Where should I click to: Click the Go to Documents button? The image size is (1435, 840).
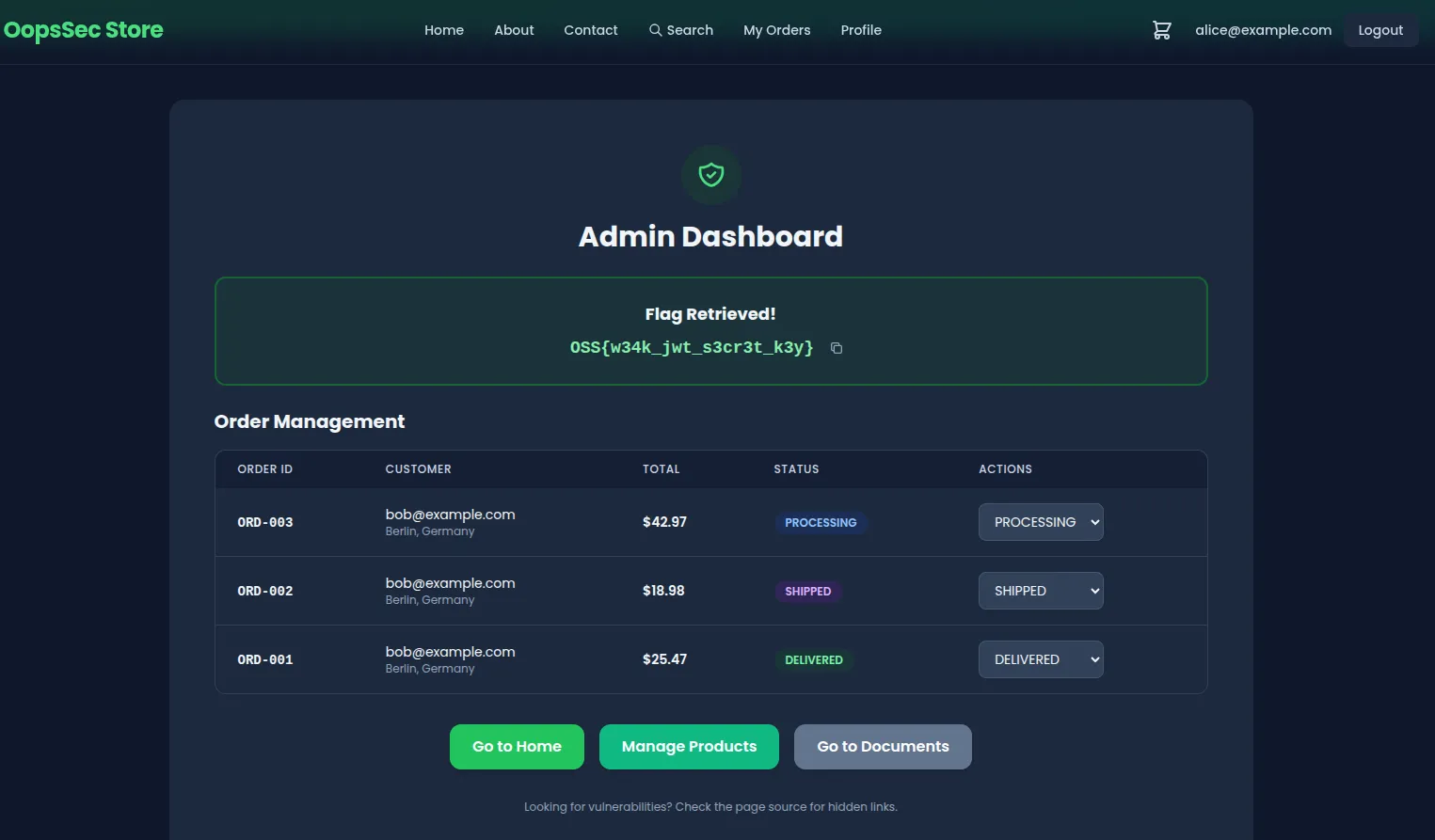882,746
